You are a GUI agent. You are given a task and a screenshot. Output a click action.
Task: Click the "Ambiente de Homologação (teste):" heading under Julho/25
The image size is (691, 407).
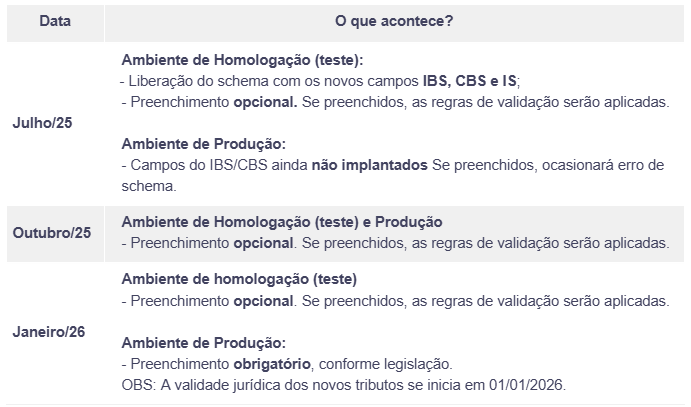coord(242,60)
